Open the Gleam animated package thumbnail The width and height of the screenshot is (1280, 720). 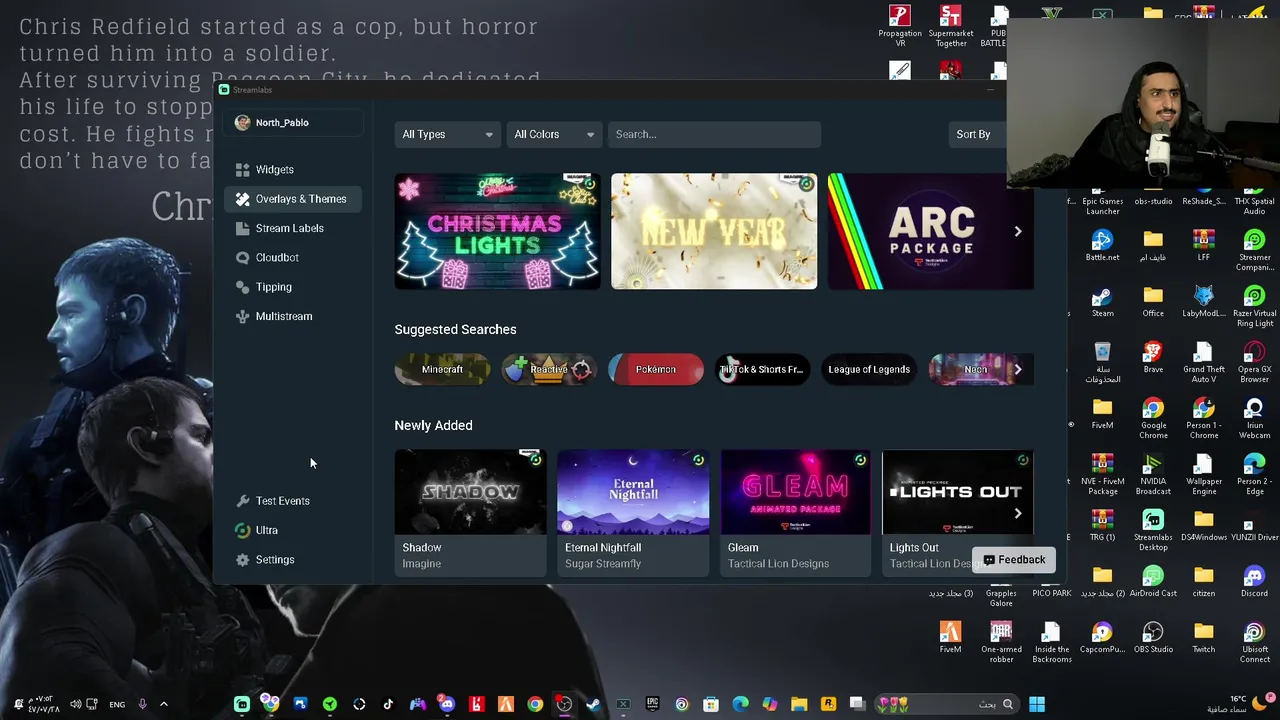tap(795, 492)
